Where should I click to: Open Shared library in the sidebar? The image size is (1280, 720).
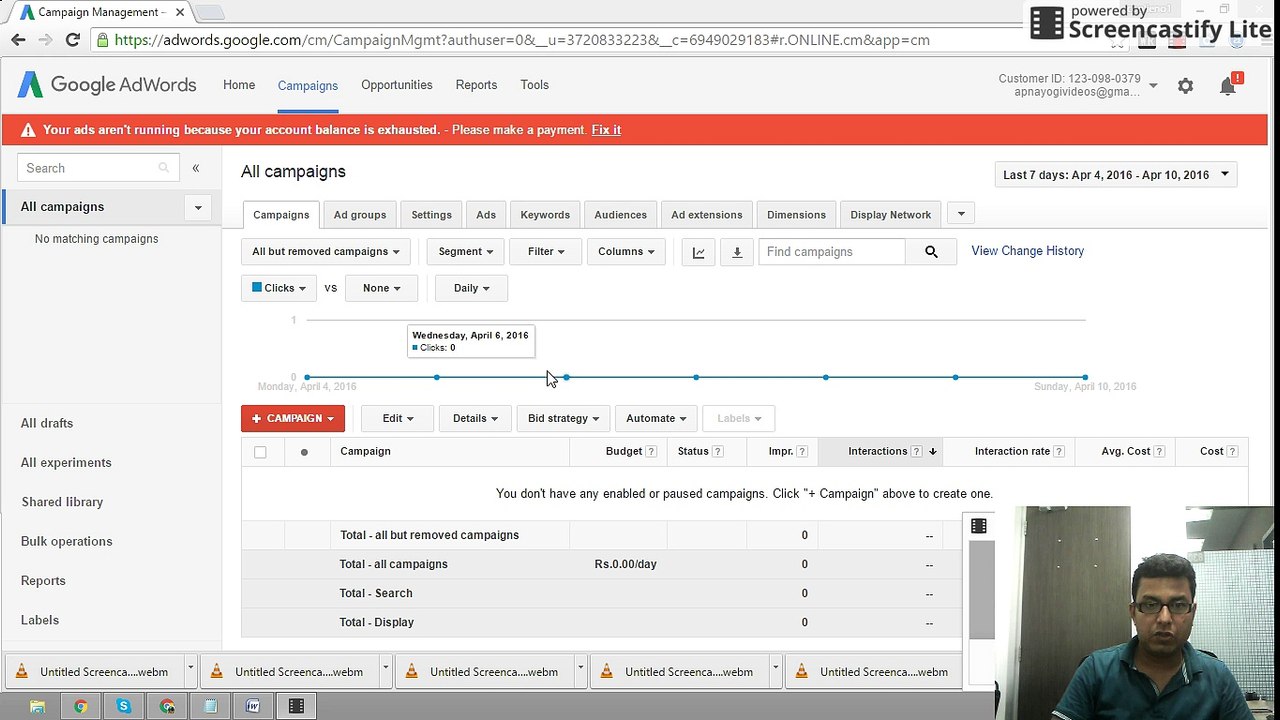62,502
